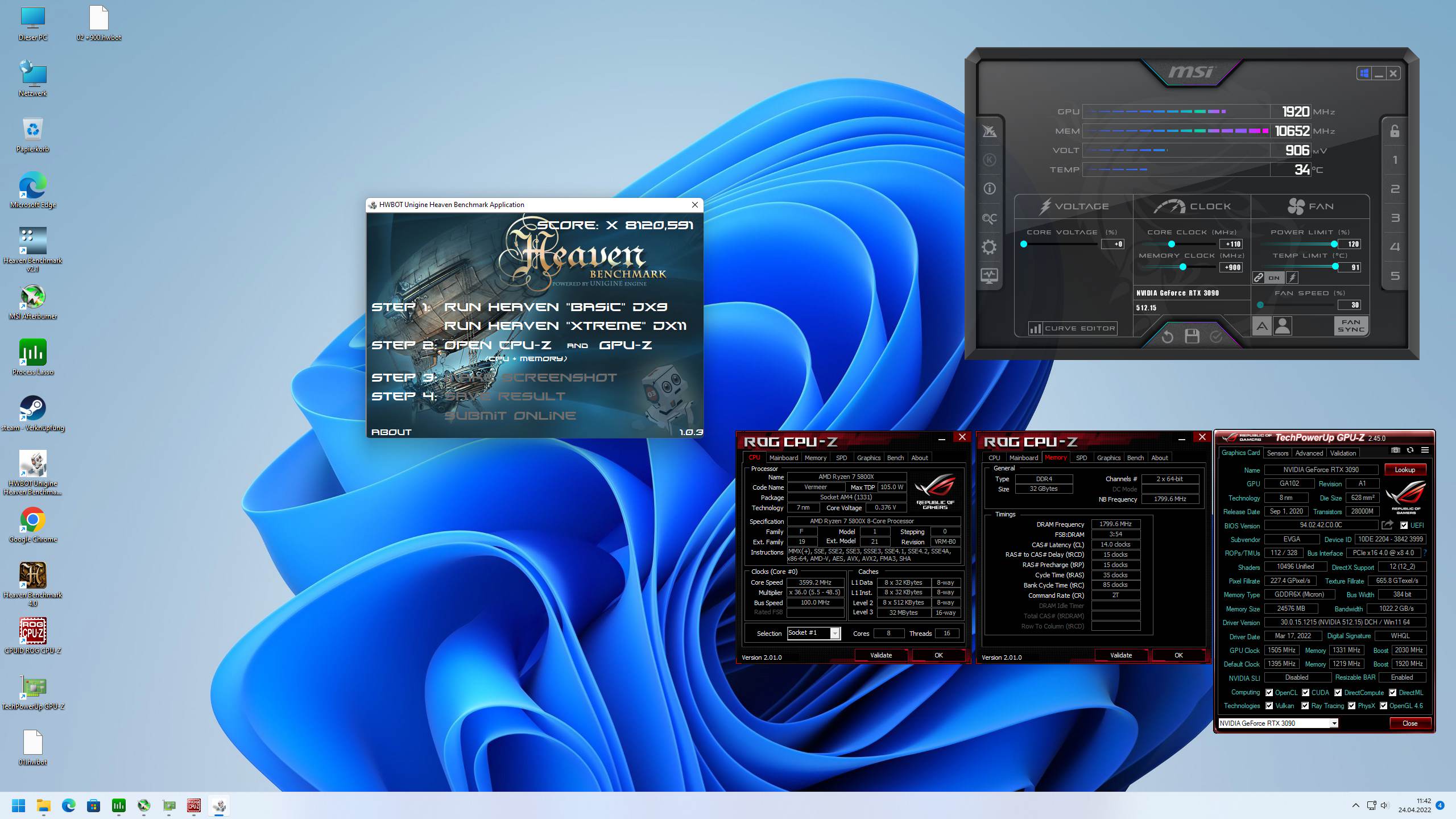Click the Afterburner Kombustor K icon
Screen dimensions: 1456x819
click(x=990, y=160)
